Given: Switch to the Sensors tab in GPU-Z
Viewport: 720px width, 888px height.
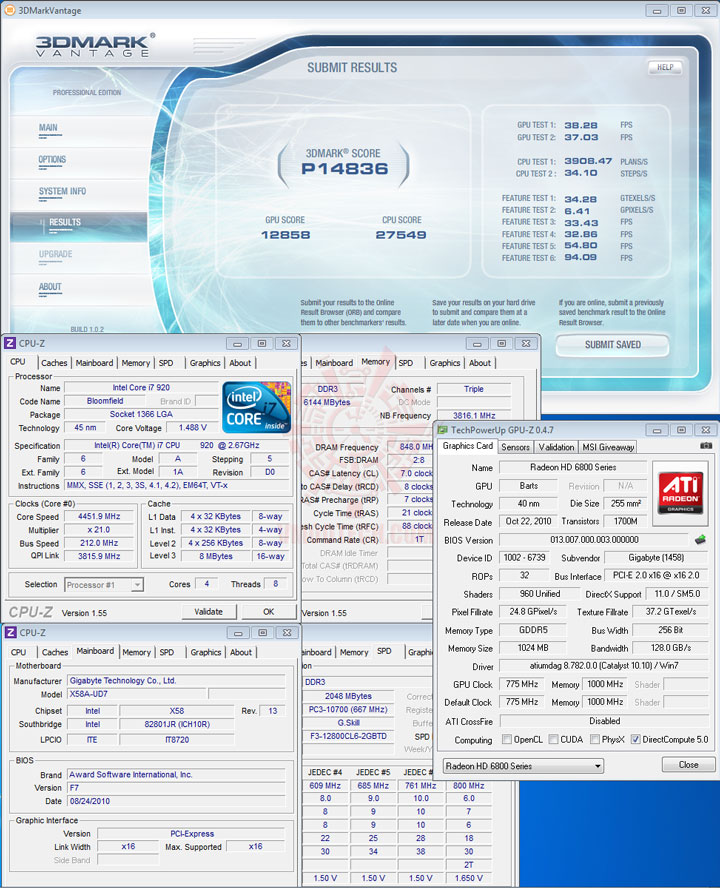Looking at the screenshot, I should click(x=515, y=447).
